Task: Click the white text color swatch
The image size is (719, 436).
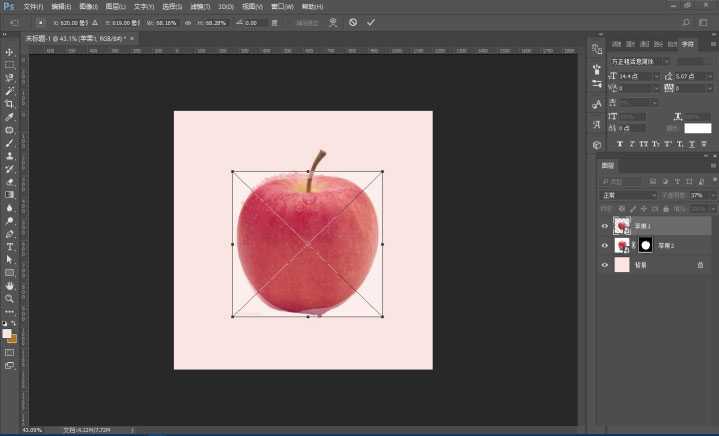Action: tap(697, 128)
